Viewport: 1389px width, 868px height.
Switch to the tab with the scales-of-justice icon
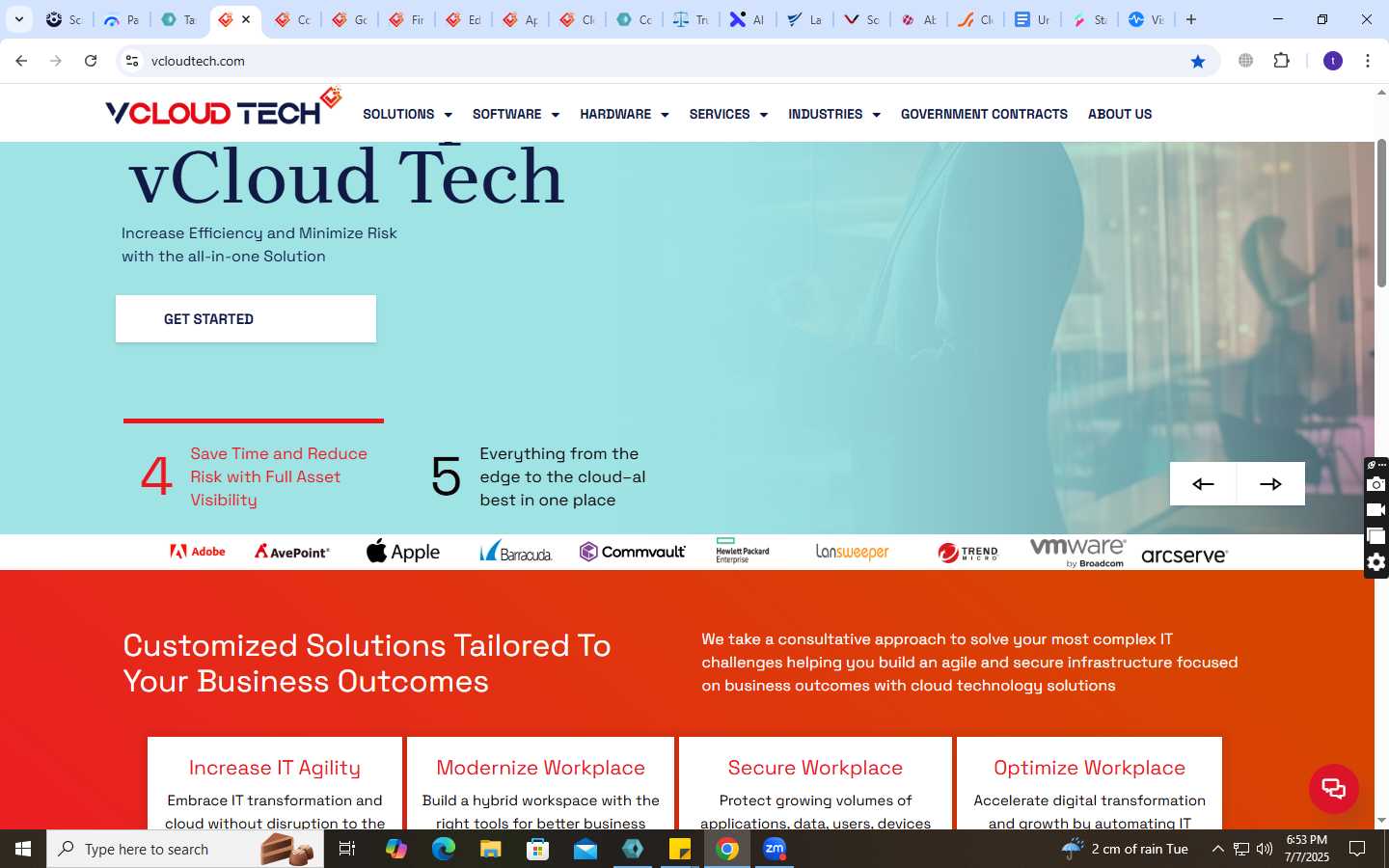pyautogui.click(x=690, y=19)
